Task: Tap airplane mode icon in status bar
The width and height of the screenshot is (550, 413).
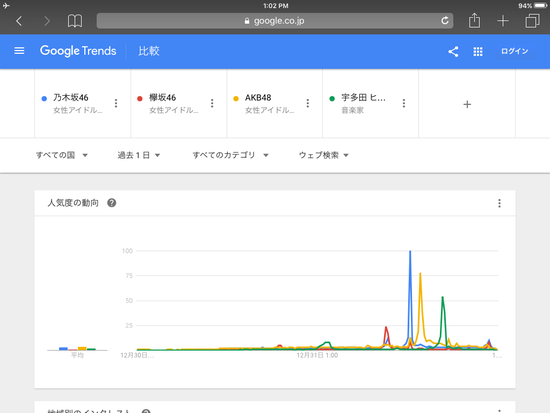Action: 6,6
